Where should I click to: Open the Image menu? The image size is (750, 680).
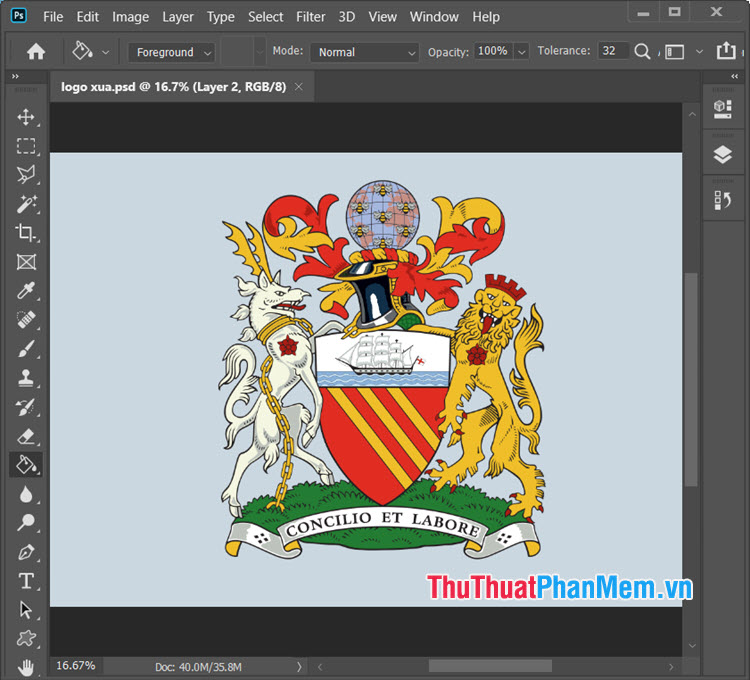(x=131, y=17)
